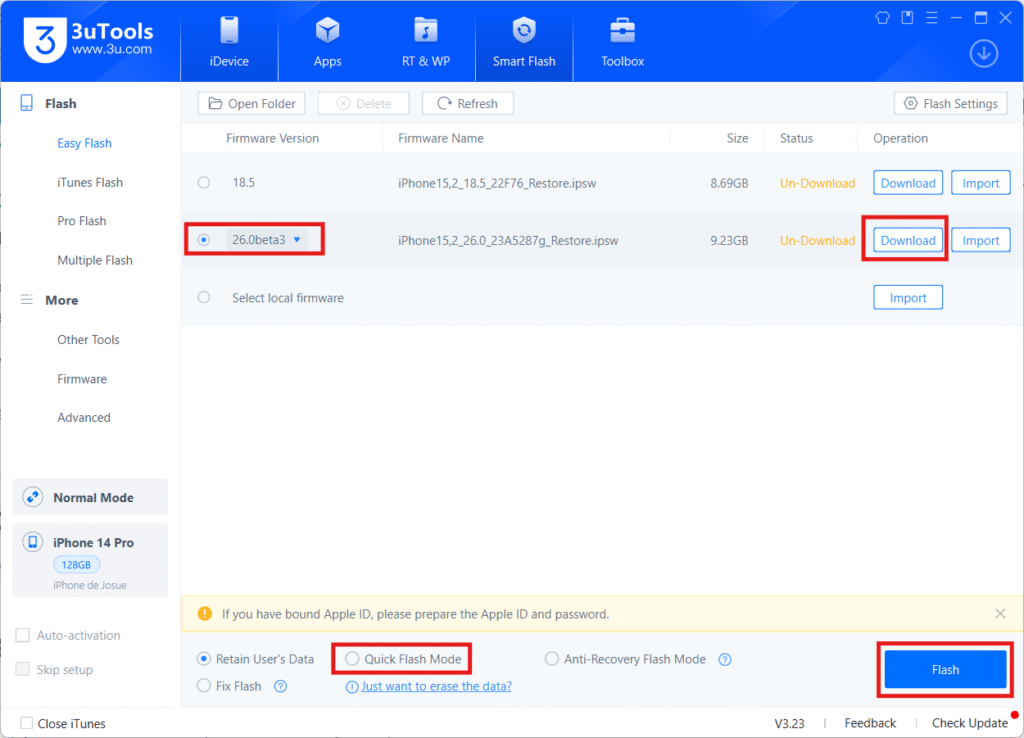Click the Size column header
The width and height of the screenshot is (1024, 738).
pyautogui.click(x=737, y=138)
